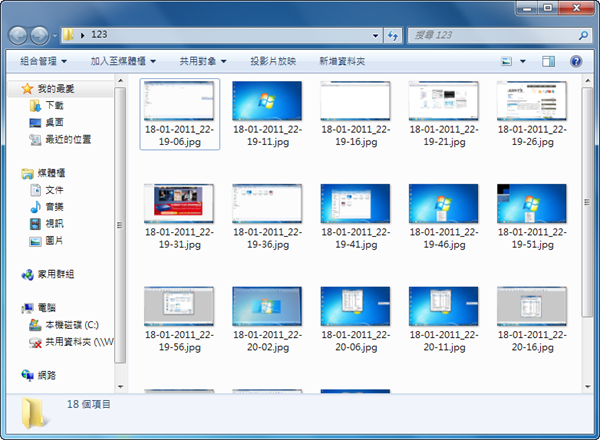Viewport: 600px width, 440px height.
Task: Start the 投影片放映 slideshow
Action: 273,61
